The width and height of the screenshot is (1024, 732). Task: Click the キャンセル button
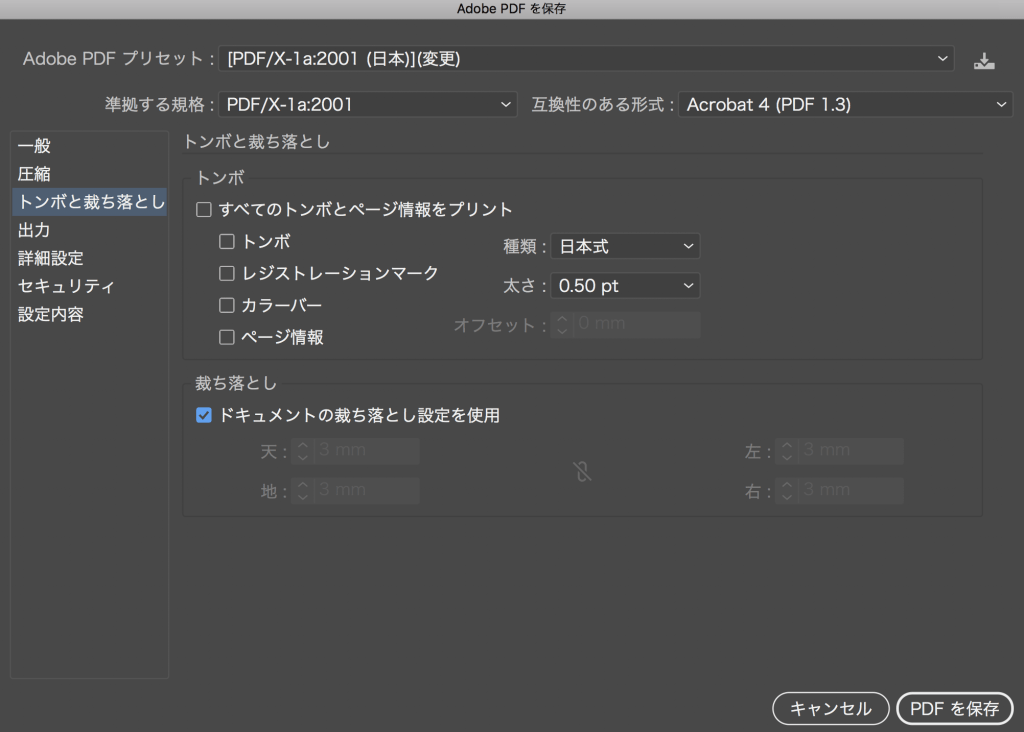(x=831, y=708)
